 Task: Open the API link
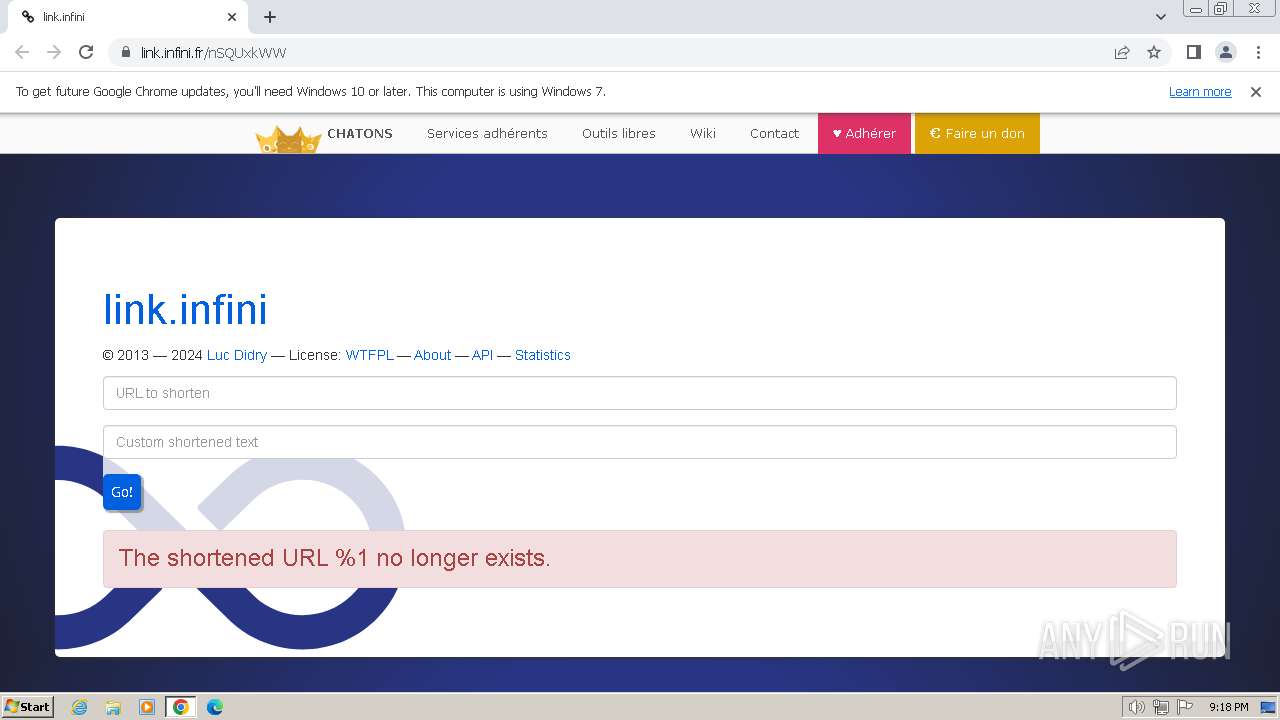click(482, 355)
